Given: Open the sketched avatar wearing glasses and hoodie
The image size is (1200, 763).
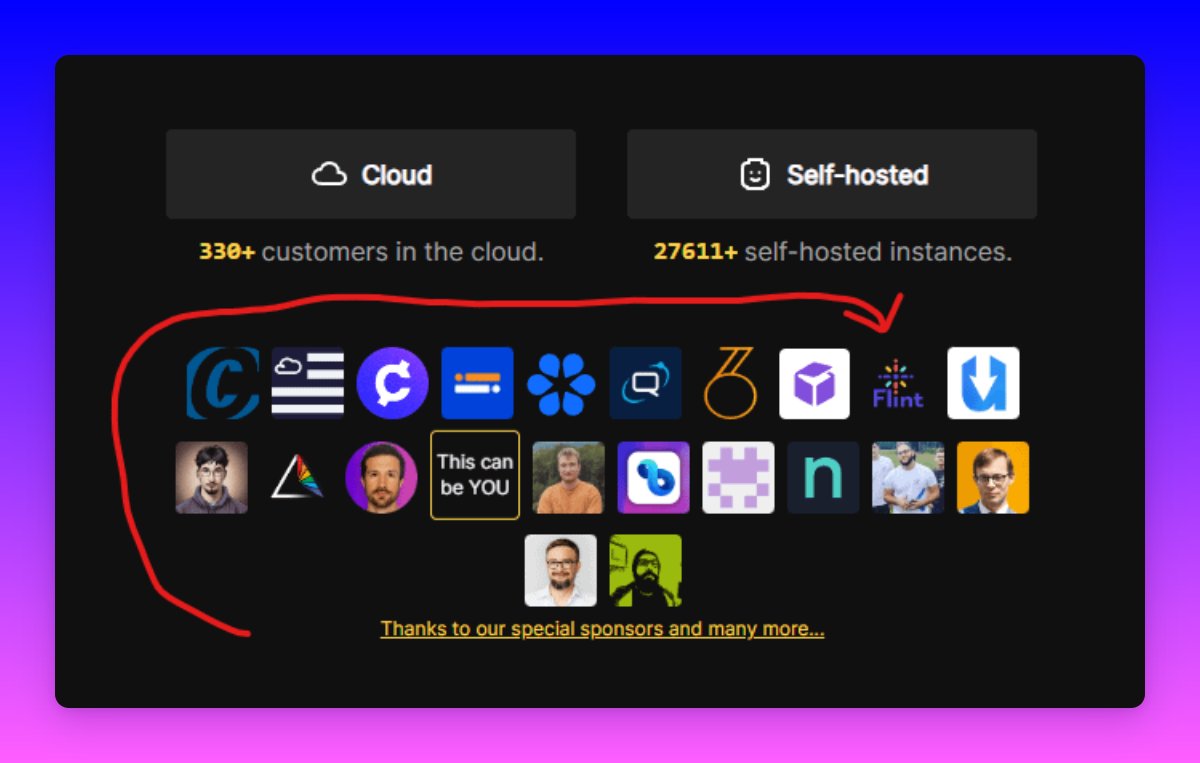Looking at the screenshot, I should point(212,477).
